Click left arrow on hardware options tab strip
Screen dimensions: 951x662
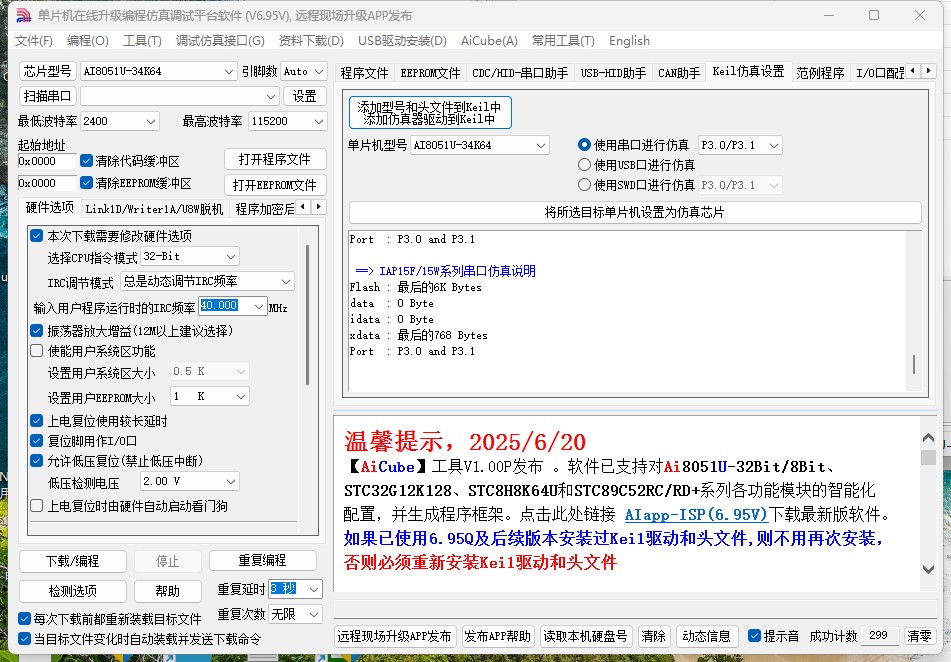303,207
